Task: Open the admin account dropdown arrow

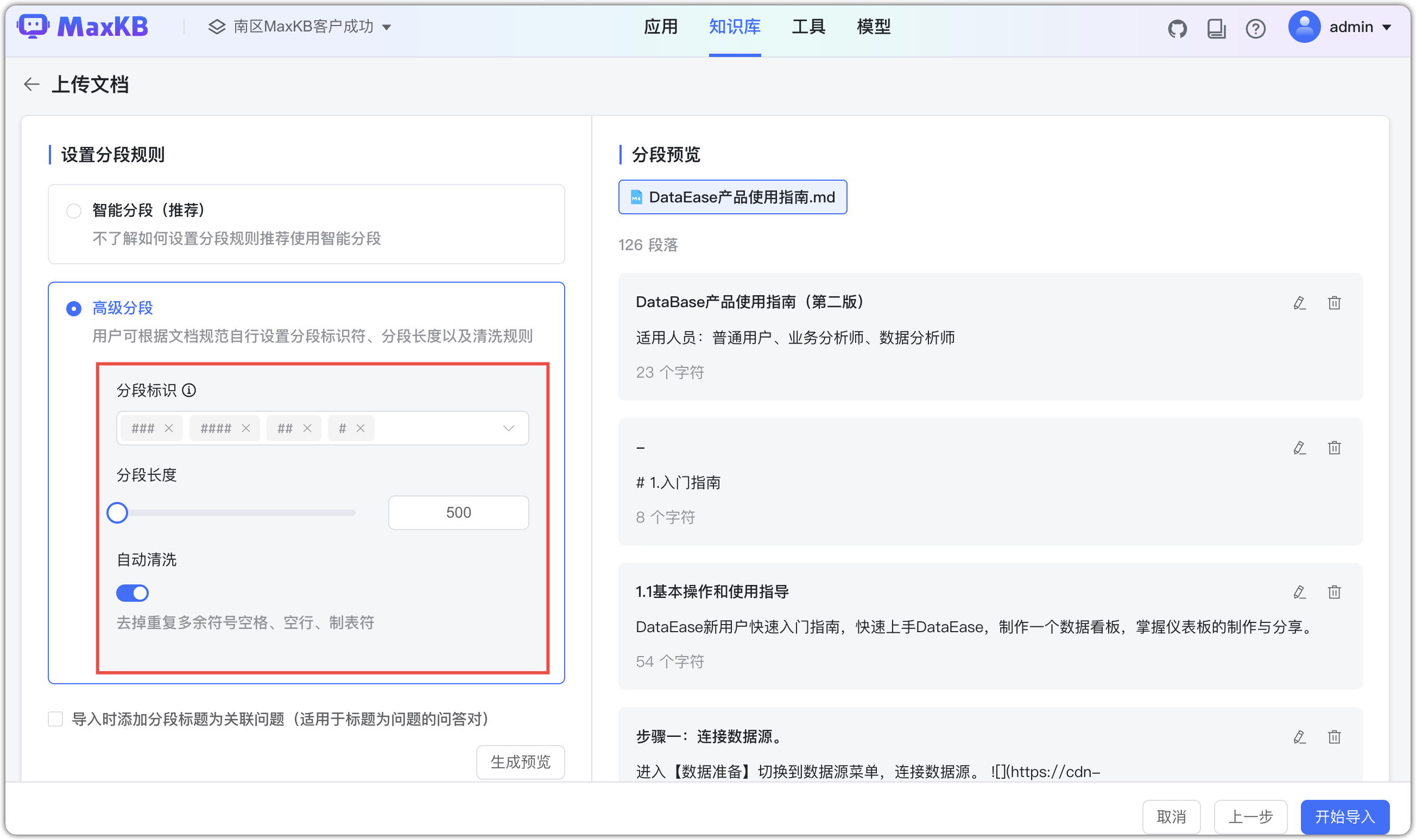Action: (1387, 27)
